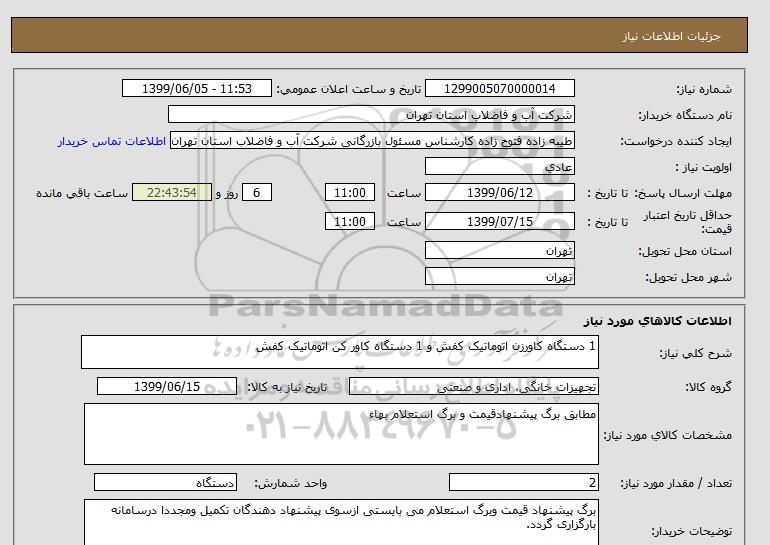770x545 pixels.
Task: Click the حداقل تاریخ اعتبار قیمت label
Action: pos(688,222)
